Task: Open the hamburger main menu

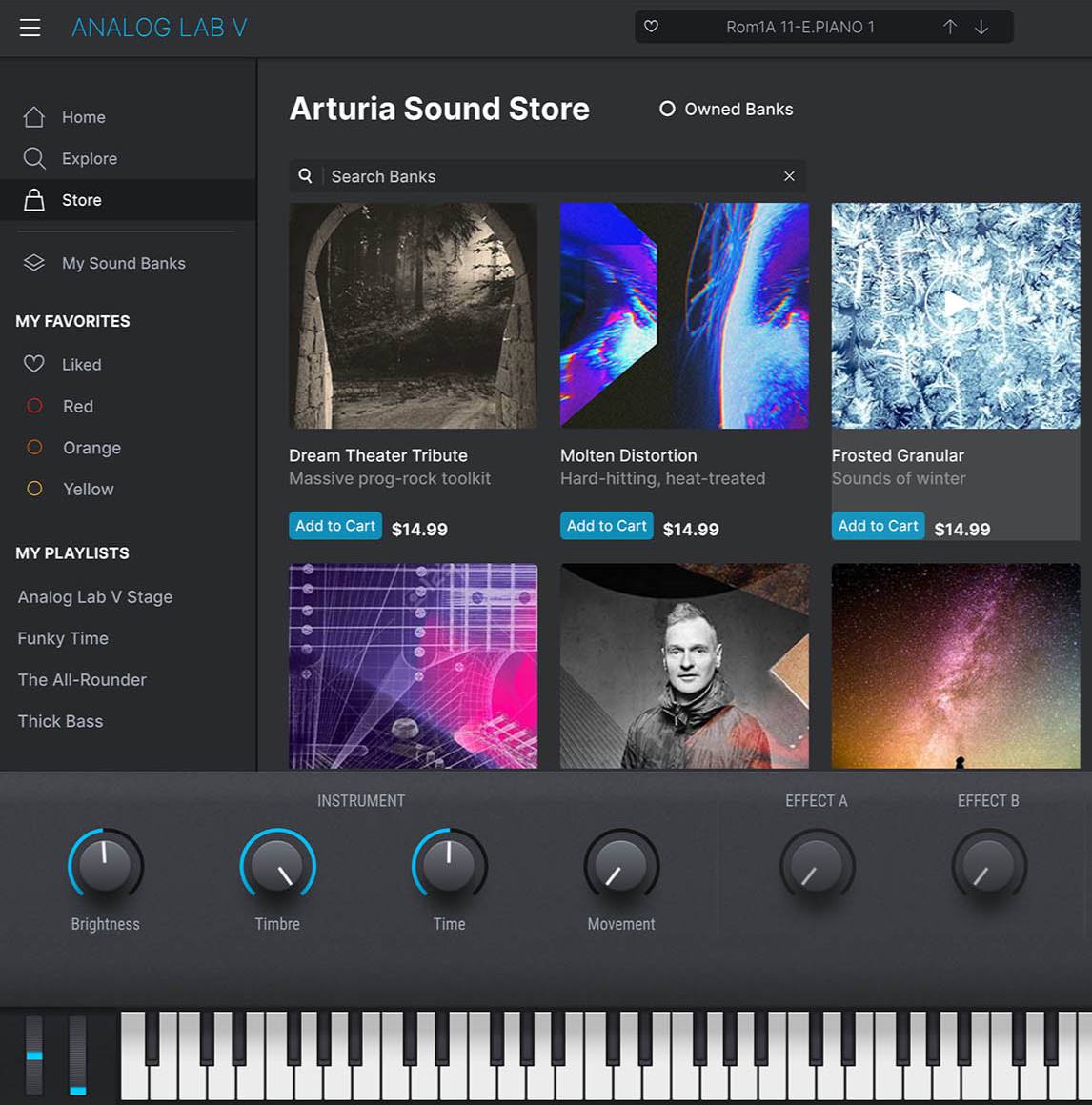Action: pos(30,28)
